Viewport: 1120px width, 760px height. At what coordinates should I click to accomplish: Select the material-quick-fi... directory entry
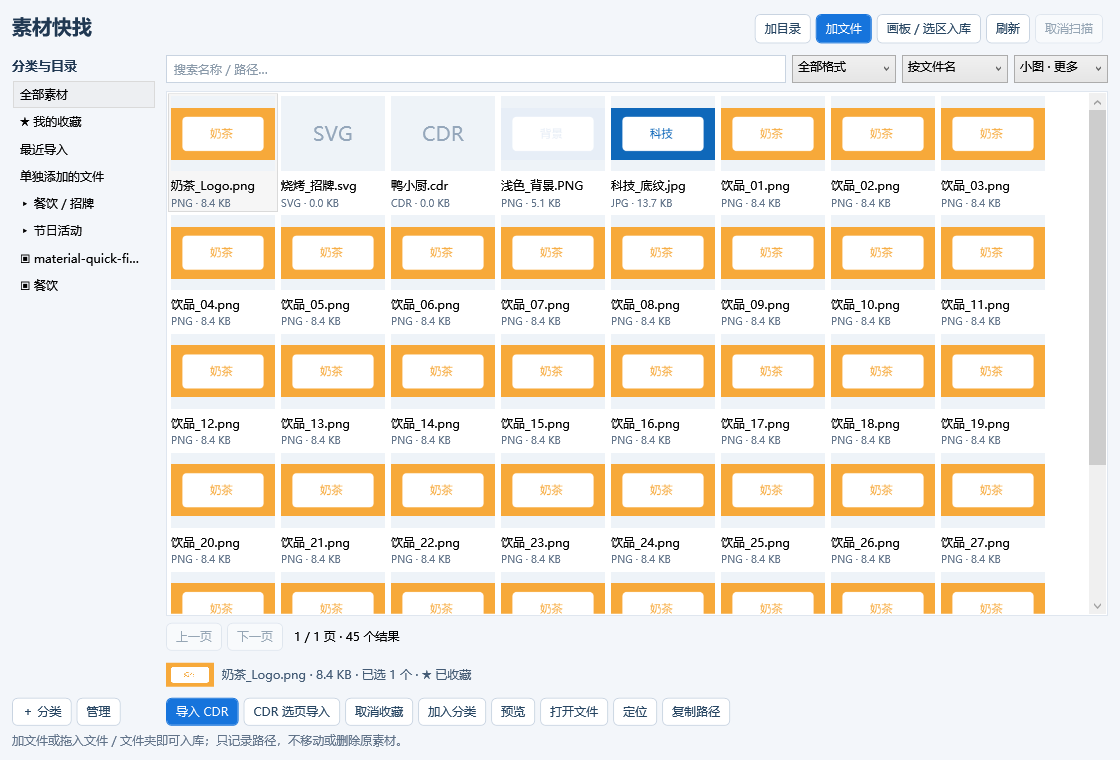point(84,259)
